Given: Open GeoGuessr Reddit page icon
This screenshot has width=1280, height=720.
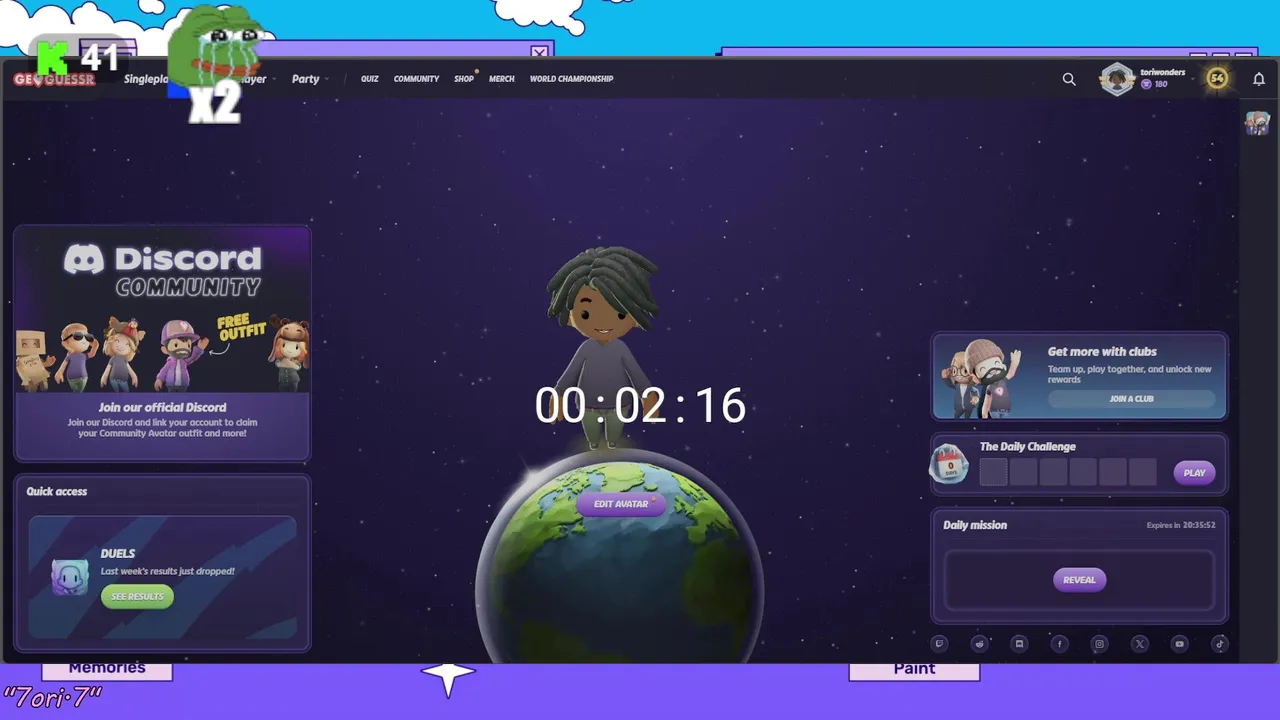Looking at the screenshot, I should click(979, 644).
